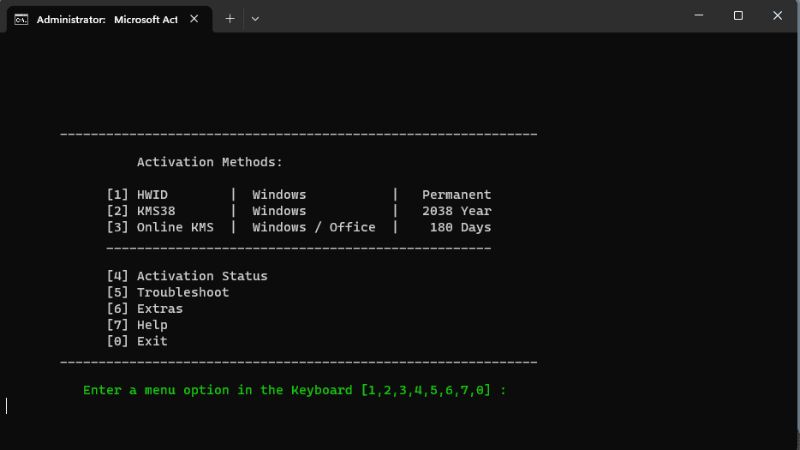Select the Administrator: Microsoft Act tab
The width and height of the screenshot is (800, 450).
[x=106, y=19]
